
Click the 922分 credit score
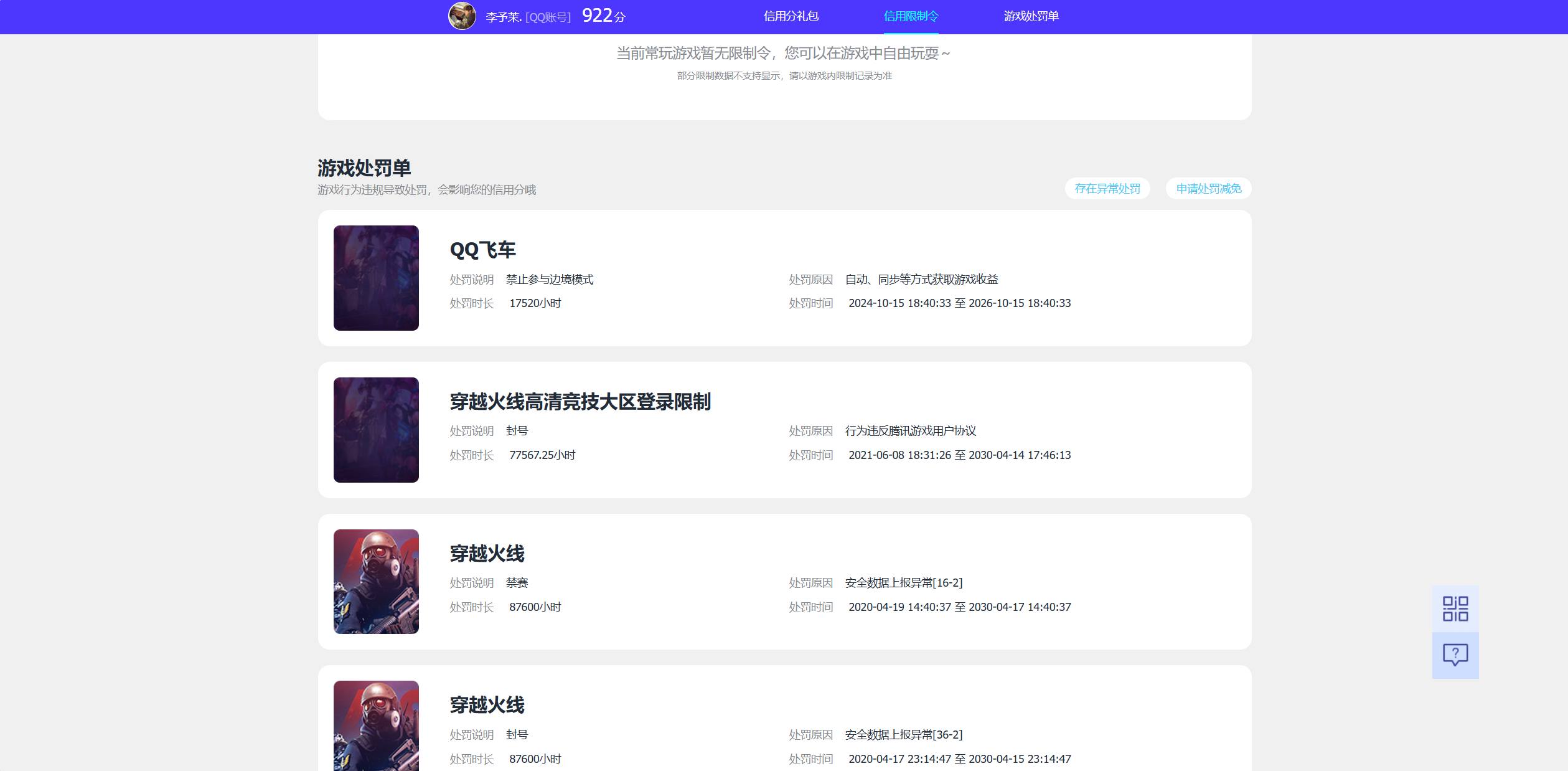click(603, 16)
